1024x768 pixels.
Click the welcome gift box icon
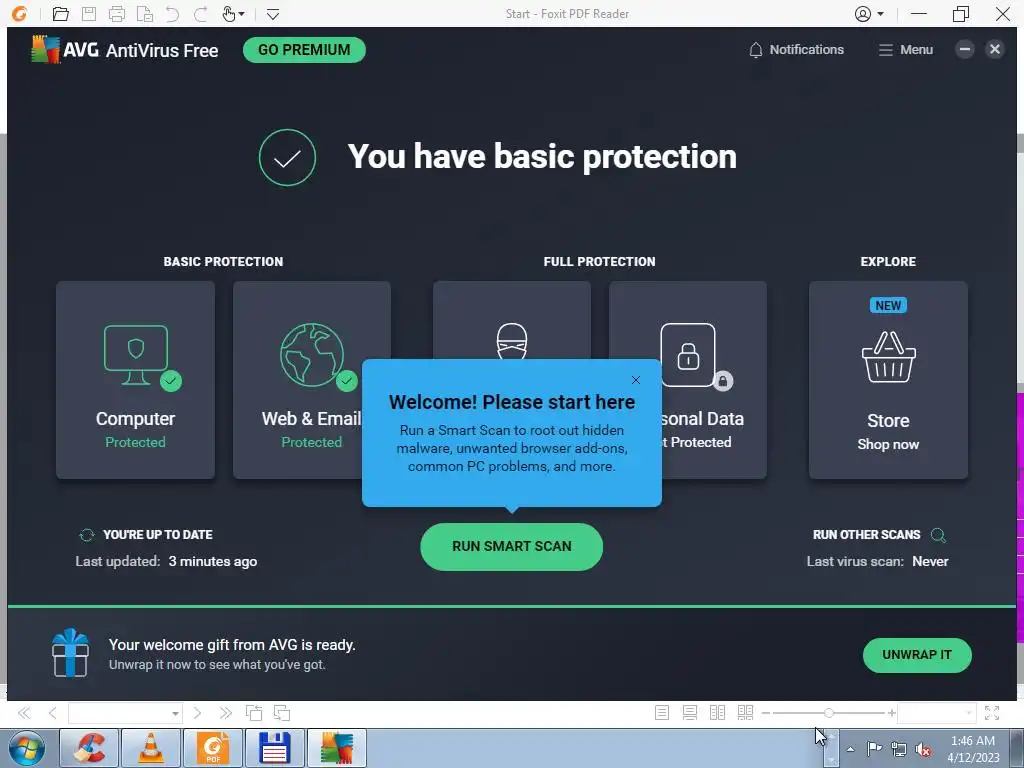point(71,653)
